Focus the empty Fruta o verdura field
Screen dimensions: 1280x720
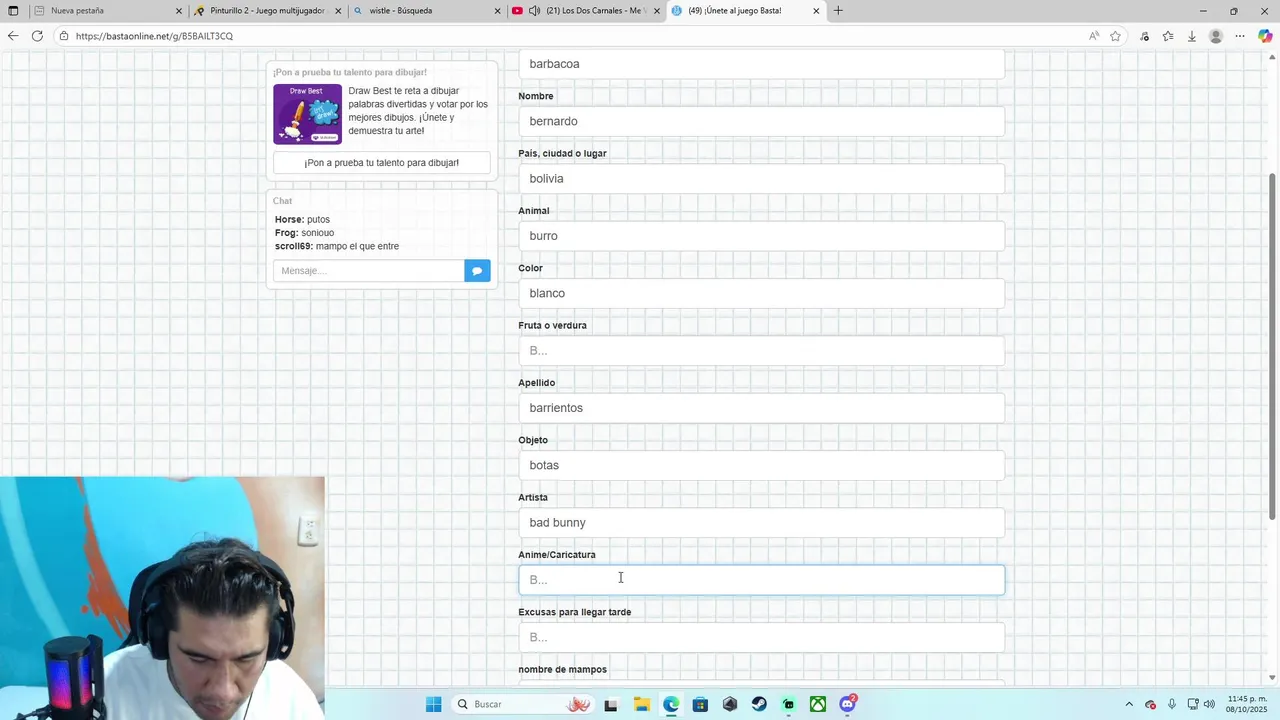(x=762, y=351)
